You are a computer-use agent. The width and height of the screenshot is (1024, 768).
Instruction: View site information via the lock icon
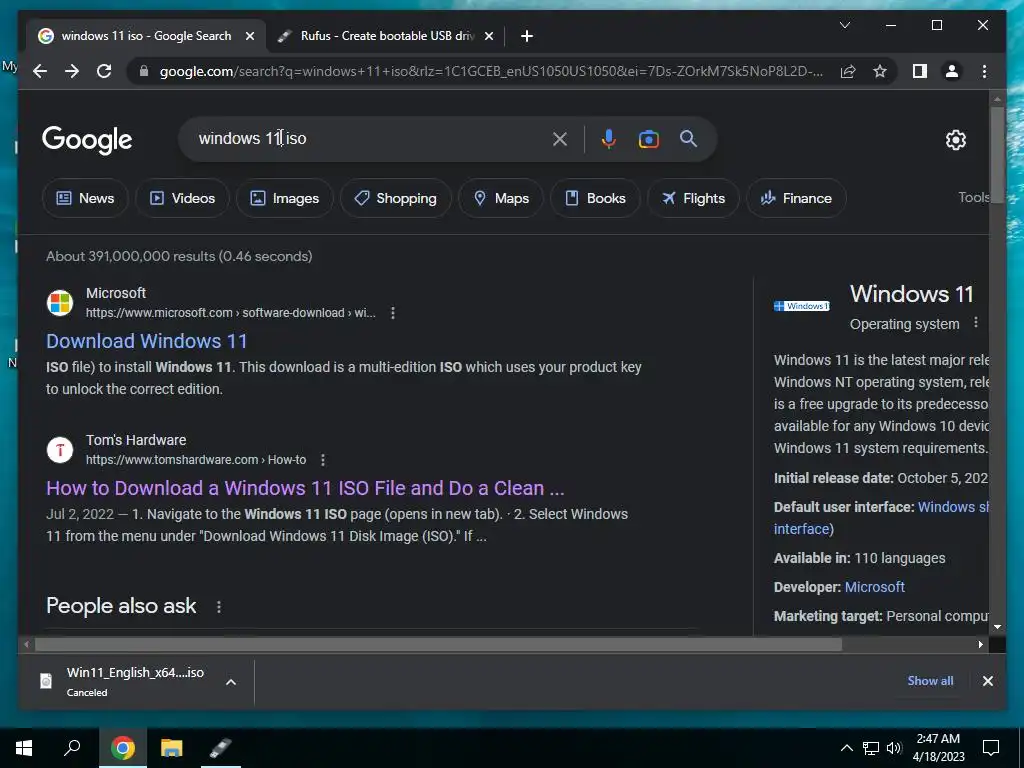point(144,71)
